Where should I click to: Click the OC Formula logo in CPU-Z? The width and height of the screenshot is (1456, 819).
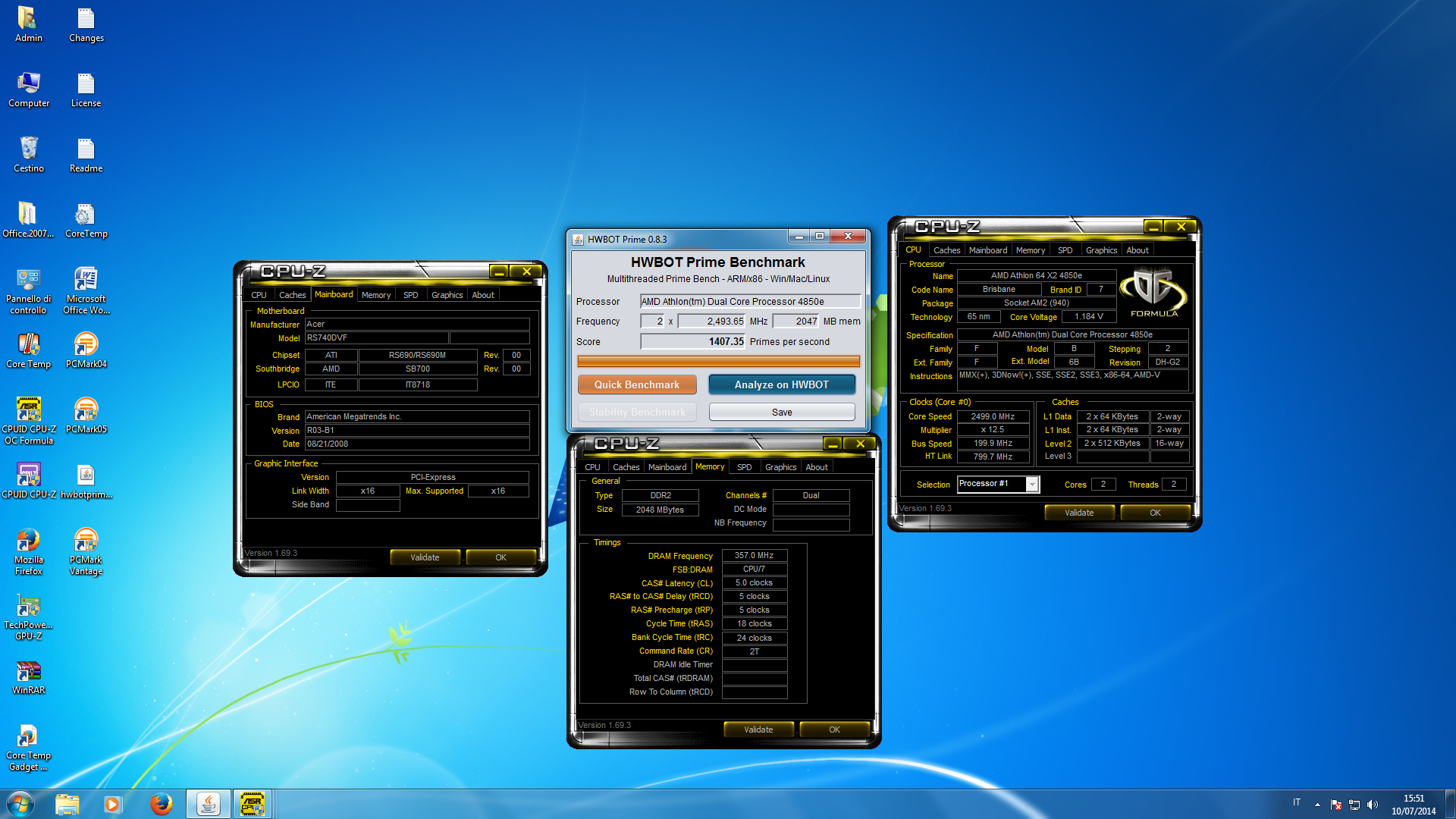coord(1153,292)
